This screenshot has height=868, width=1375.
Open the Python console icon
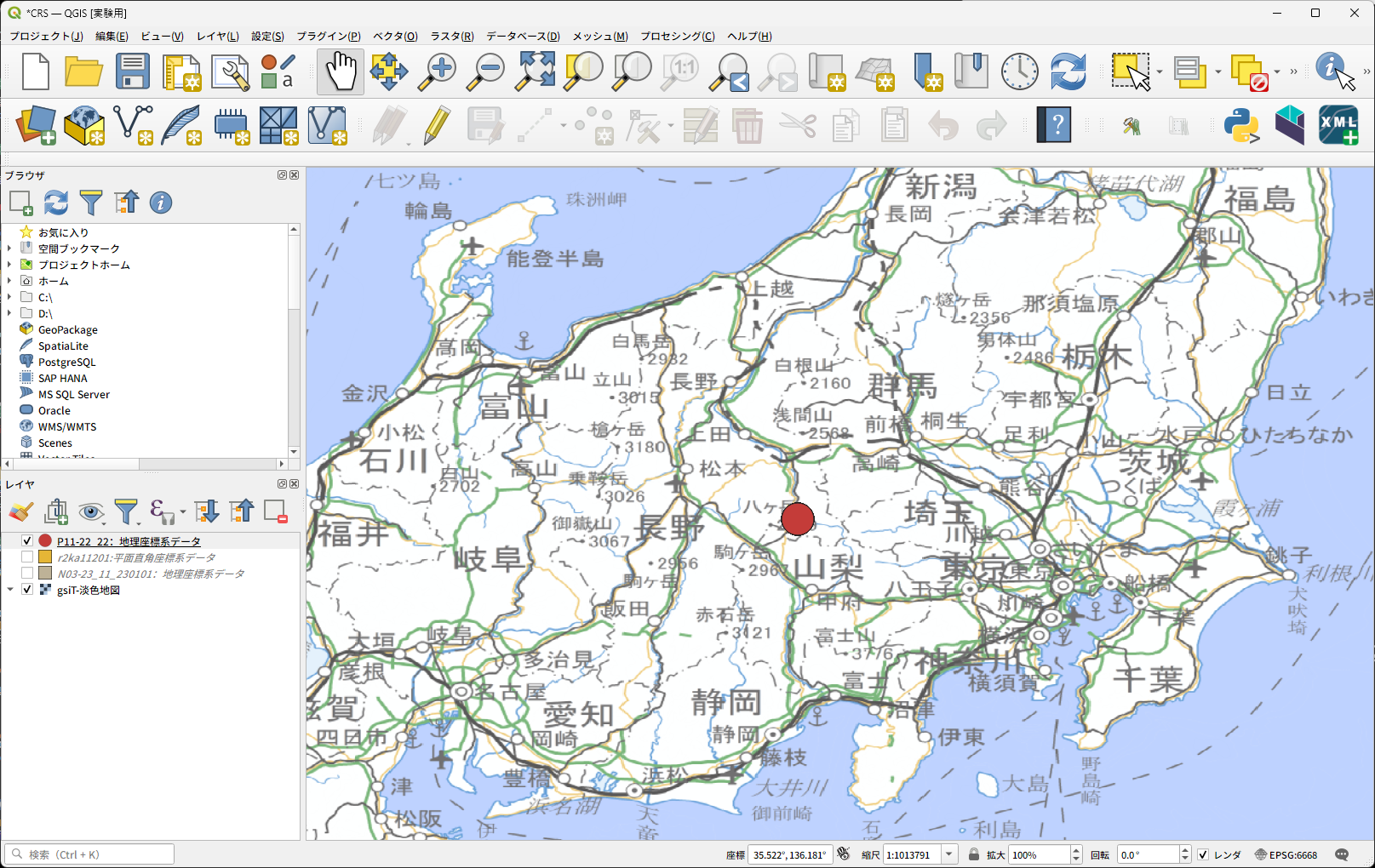[x=1241, y=126]
